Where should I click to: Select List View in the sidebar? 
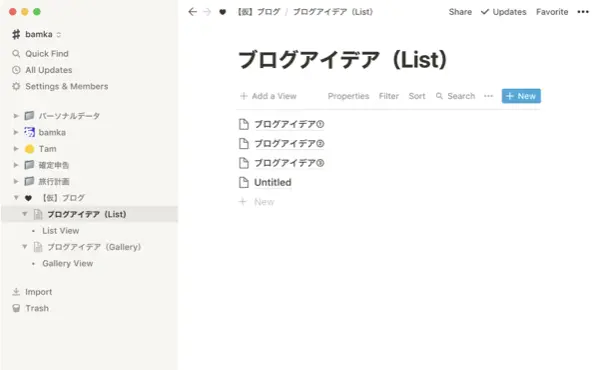coord(60,231)
